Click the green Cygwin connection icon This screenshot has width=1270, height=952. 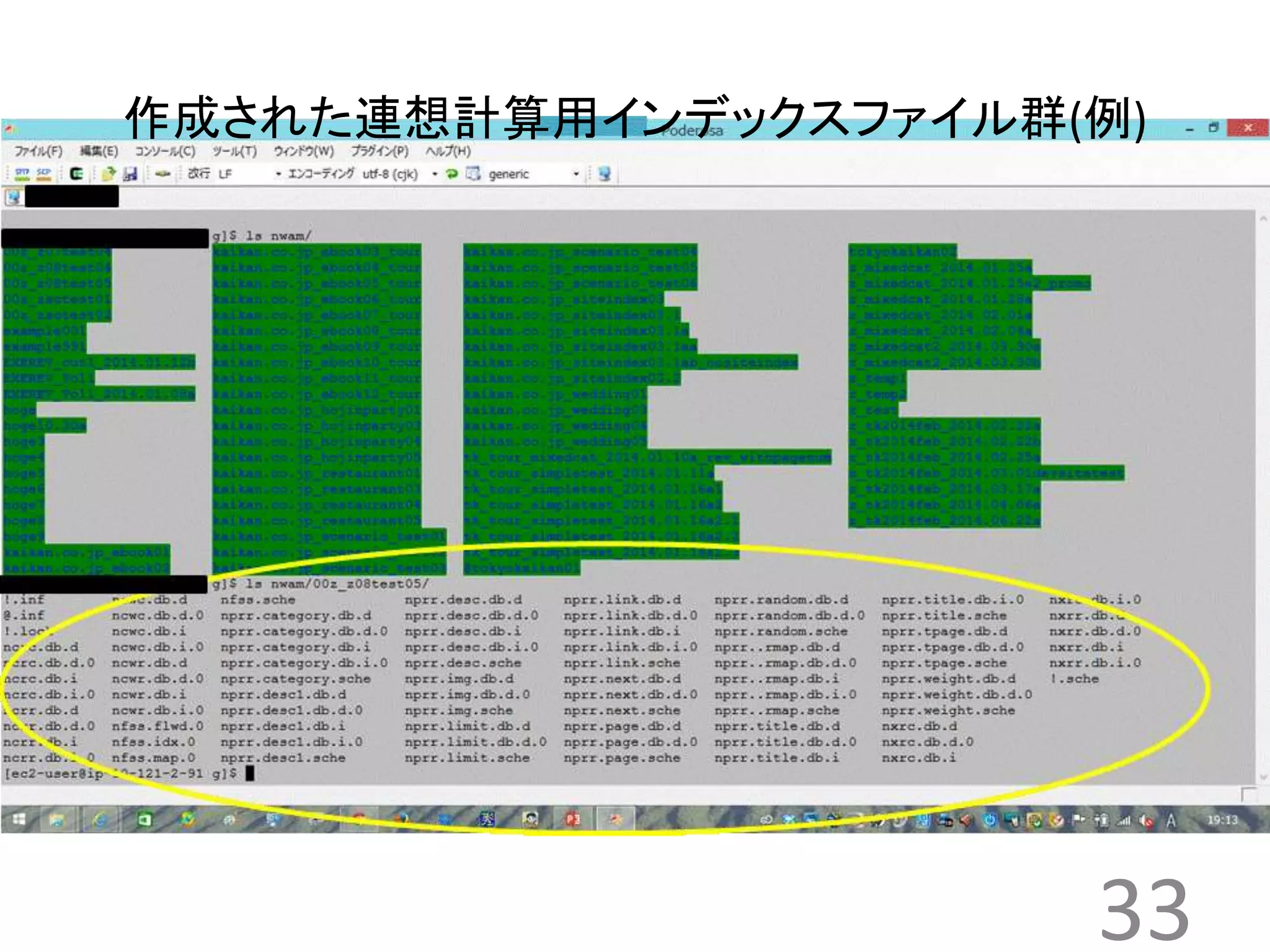point(76,174)
